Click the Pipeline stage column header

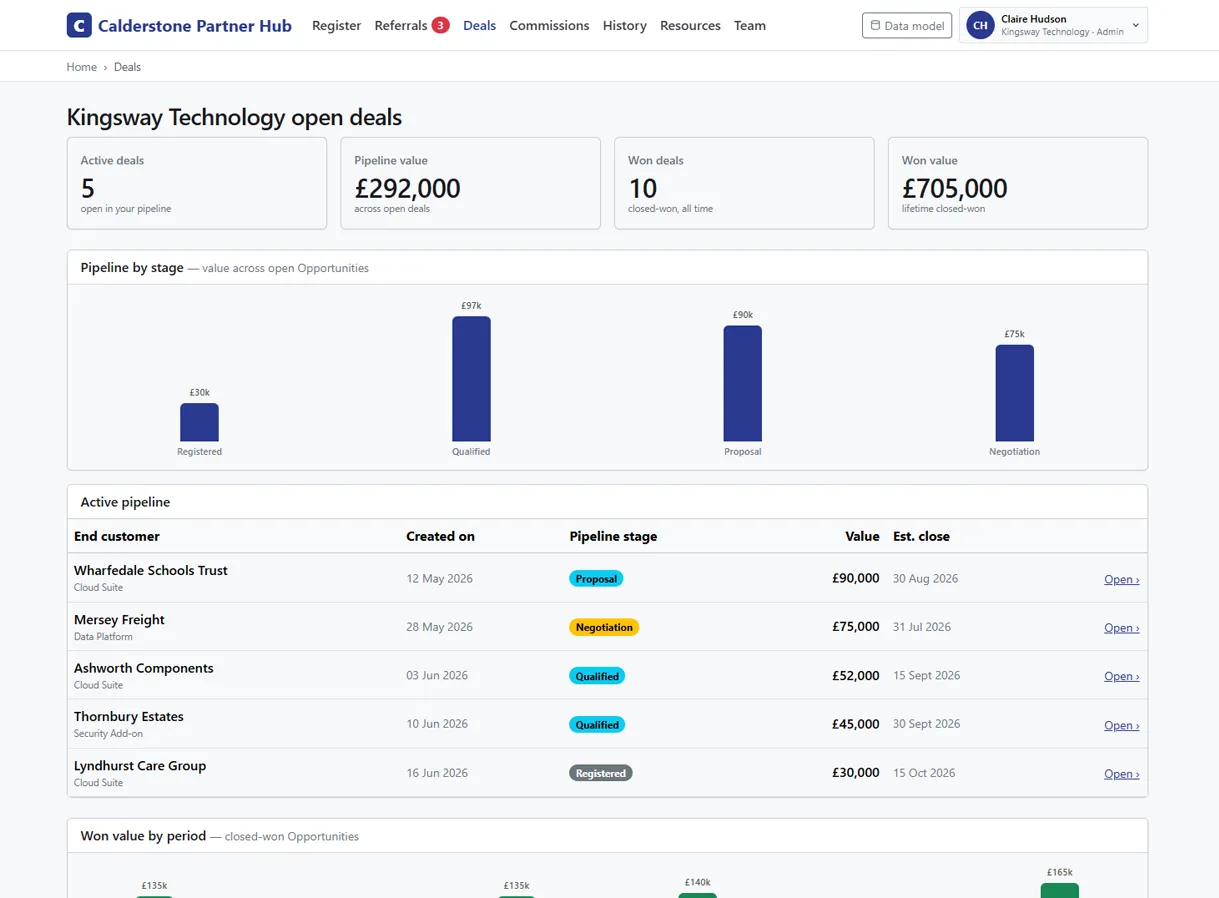[x=613, y=536]
